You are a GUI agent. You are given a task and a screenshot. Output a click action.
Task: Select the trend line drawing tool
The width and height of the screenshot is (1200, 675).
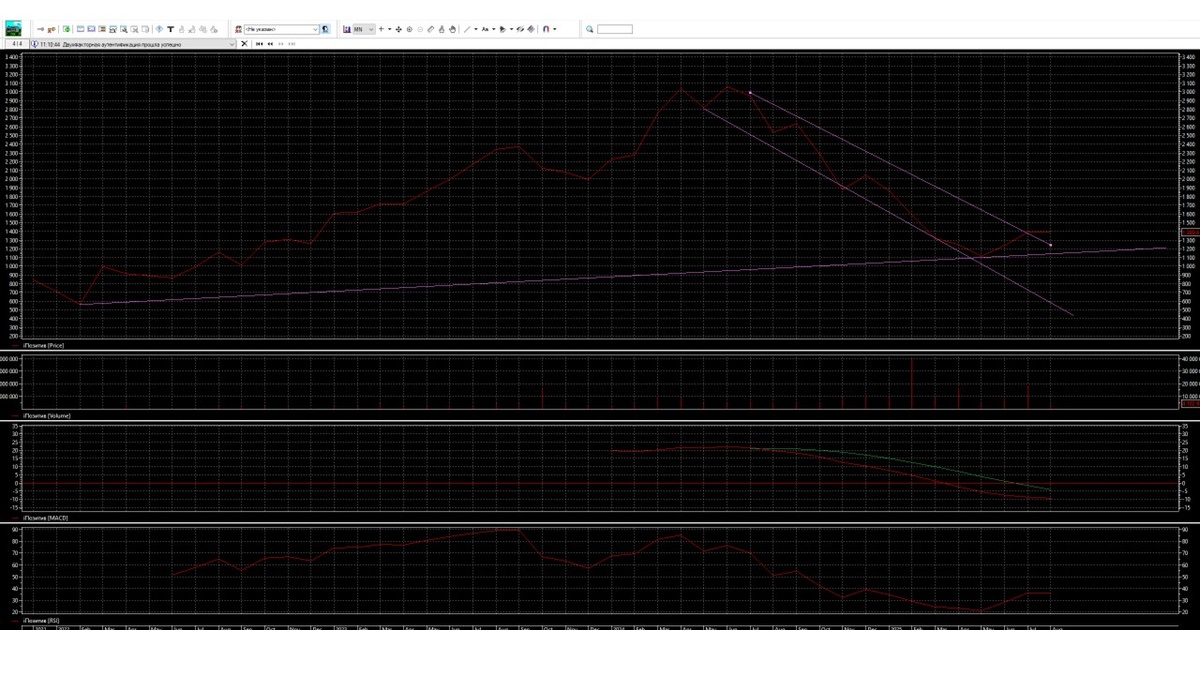[467, 29]
